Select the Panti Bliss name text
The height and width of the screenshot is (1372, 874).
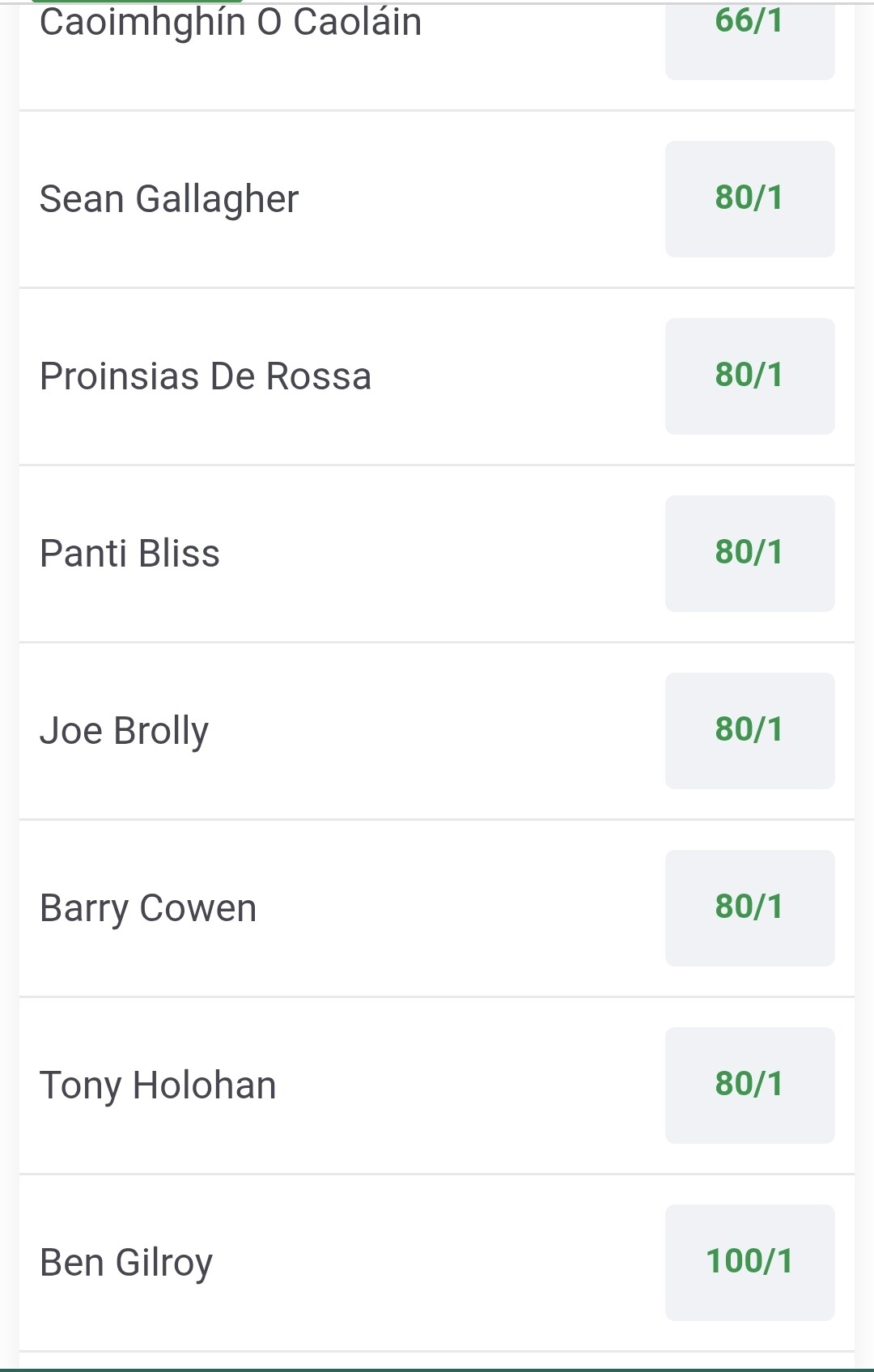click(x=129, y=554)
